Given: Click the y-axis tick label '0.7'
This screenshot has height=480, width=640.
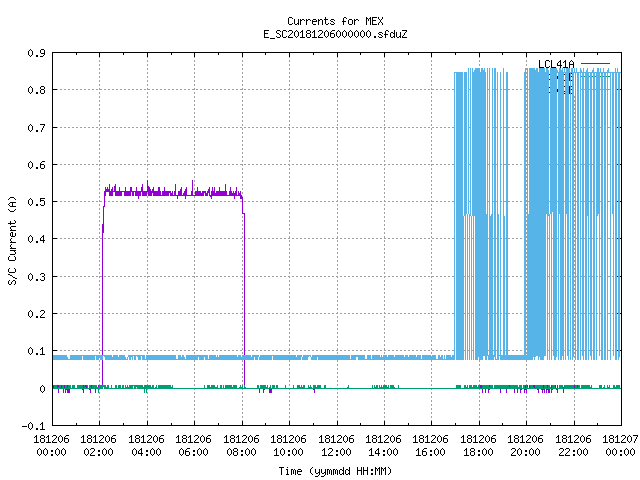Looking at the screenshot, I should 36,128.
